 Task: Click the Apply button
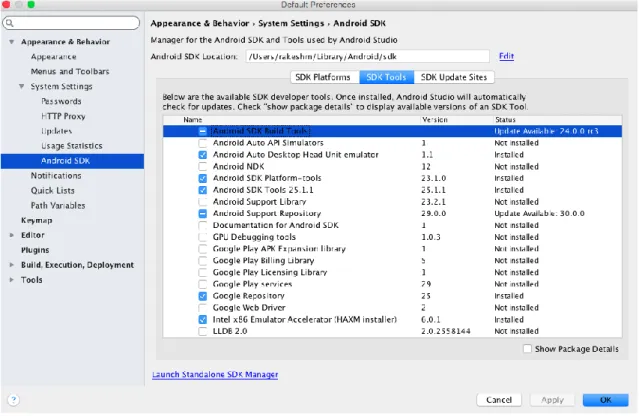pos(552,400)
